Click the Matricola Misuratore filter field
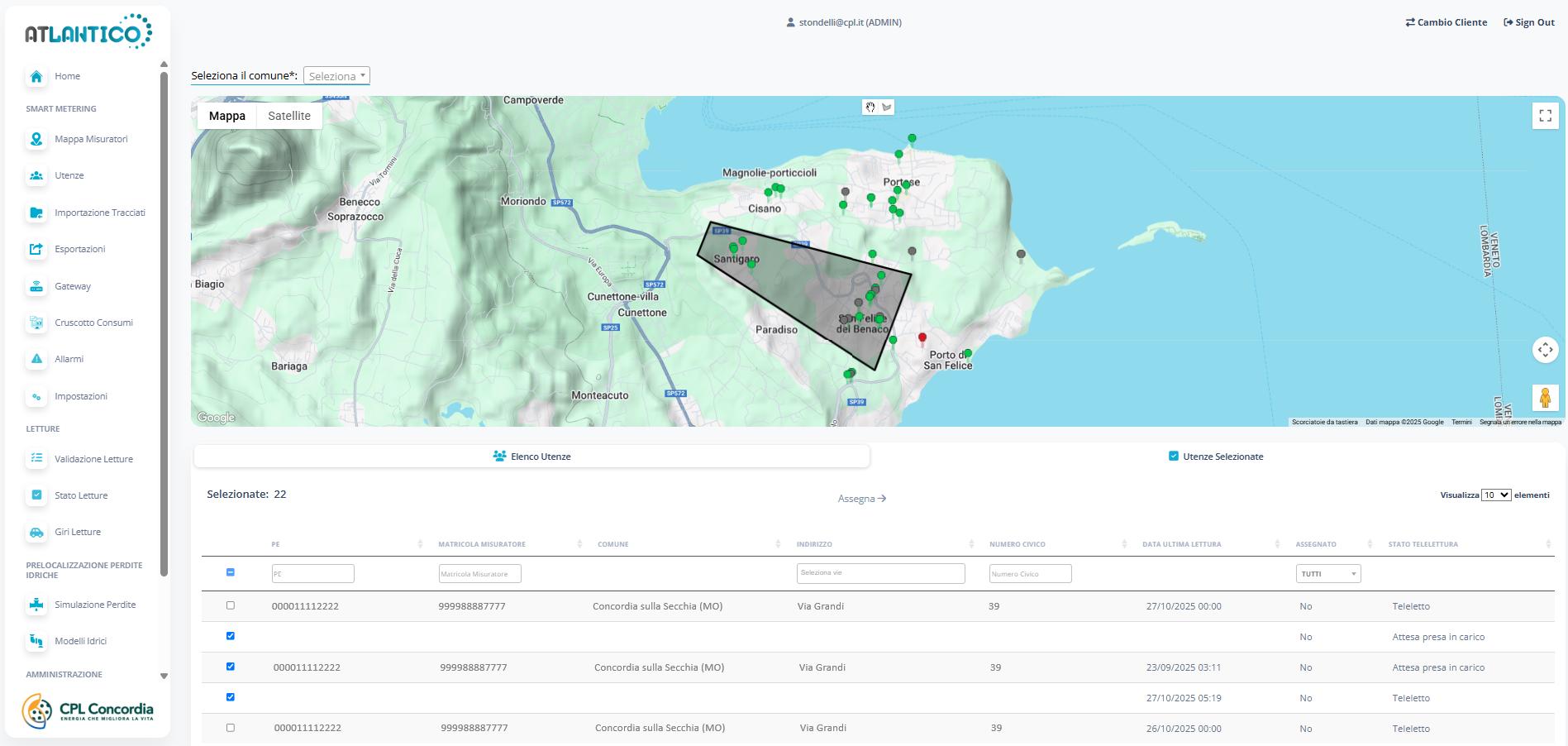Viewport: 1568px width, 746px height. coord(479,574)
